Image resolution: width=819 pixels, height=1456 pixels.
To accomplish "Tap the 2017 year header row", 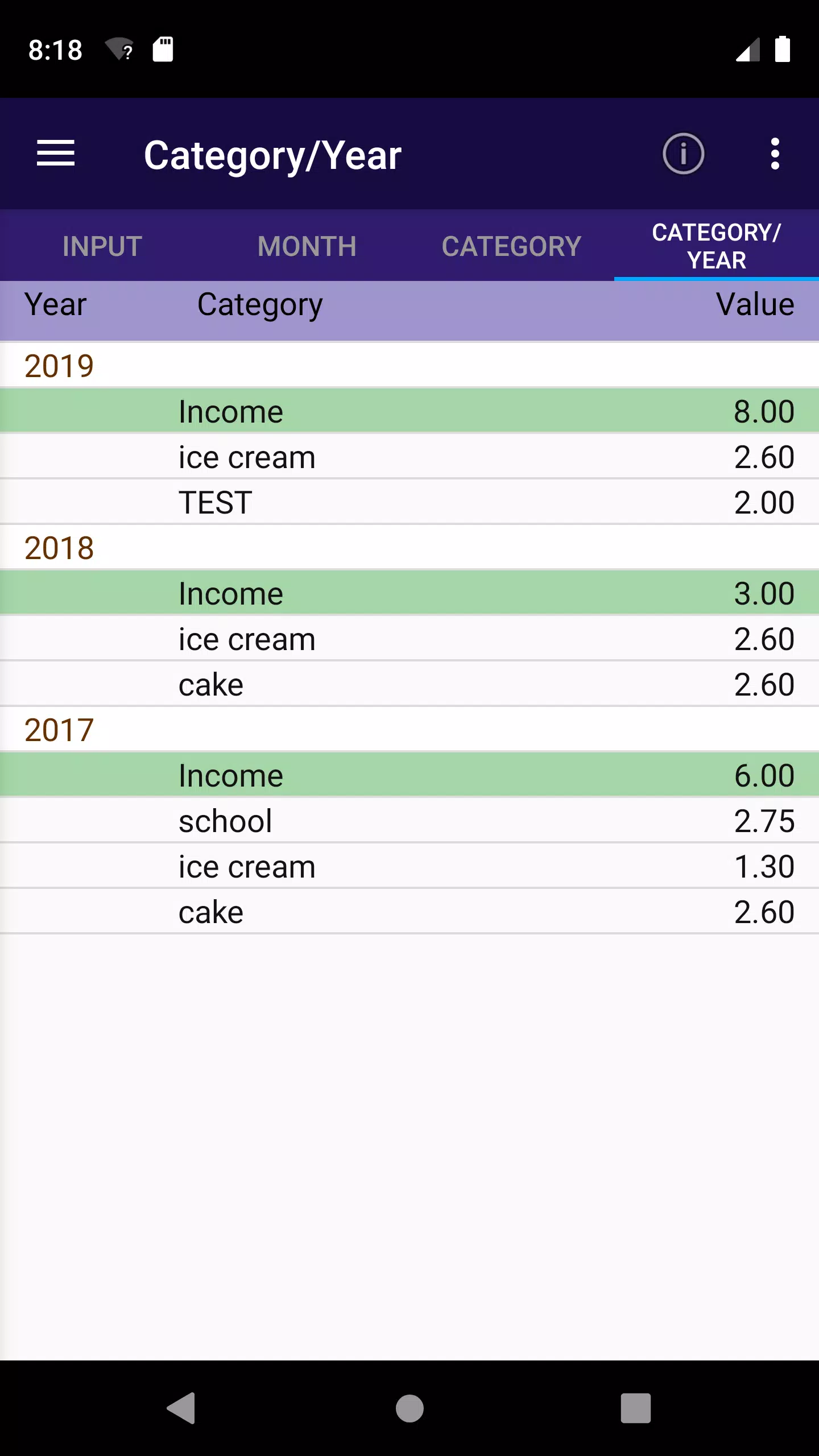I will [409, 729].
